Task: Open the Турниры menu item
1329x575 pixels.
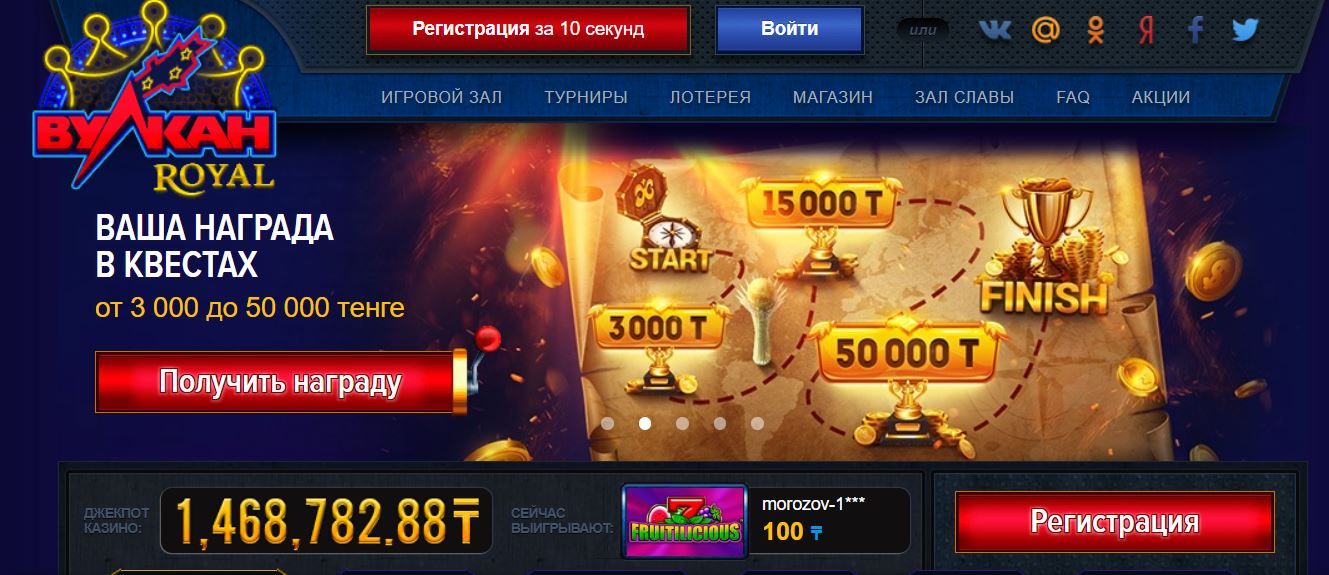Action: pyautogui.click(x=586, y=97)
